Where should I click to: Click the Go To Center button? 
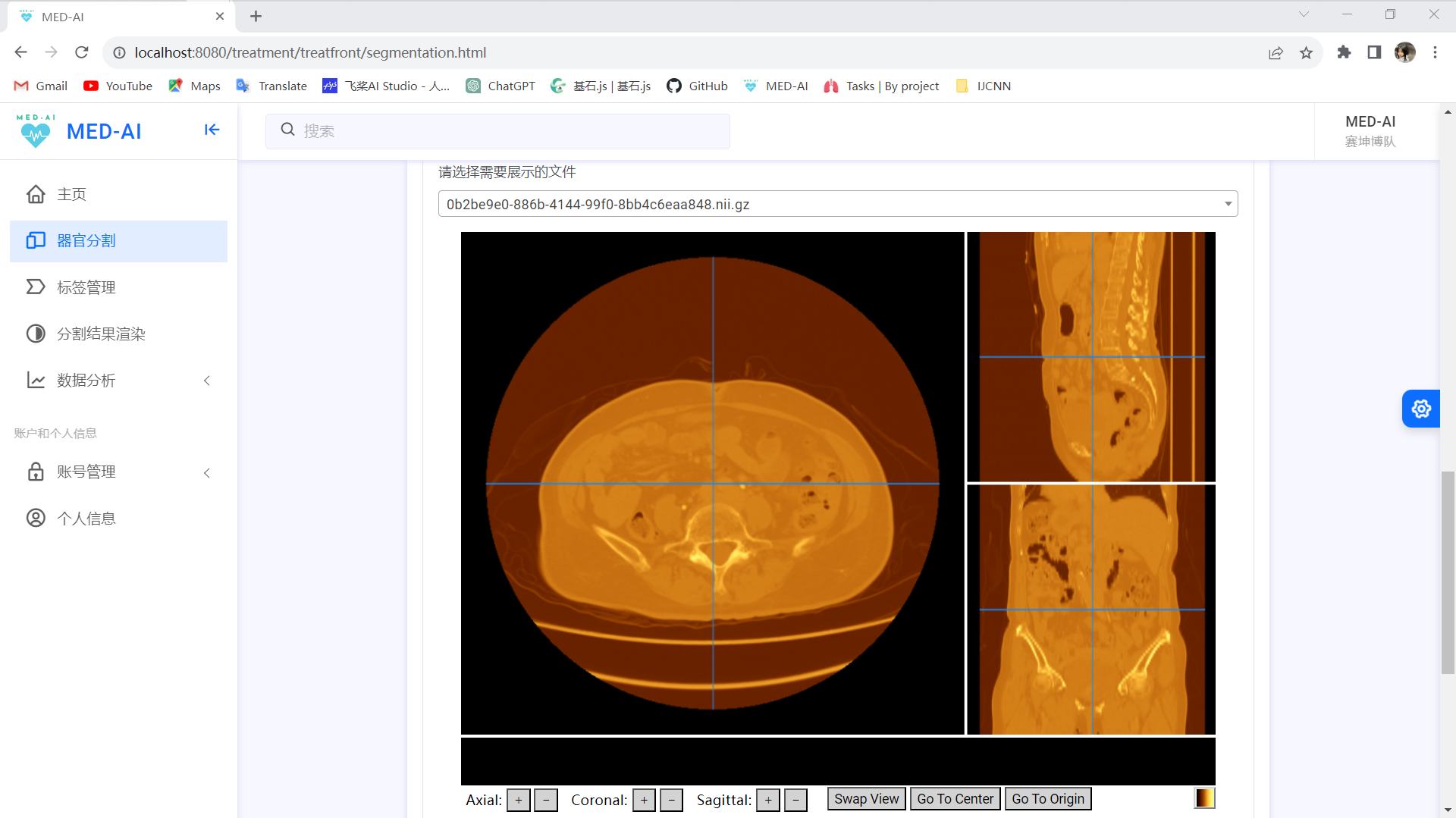coord(955,799)
